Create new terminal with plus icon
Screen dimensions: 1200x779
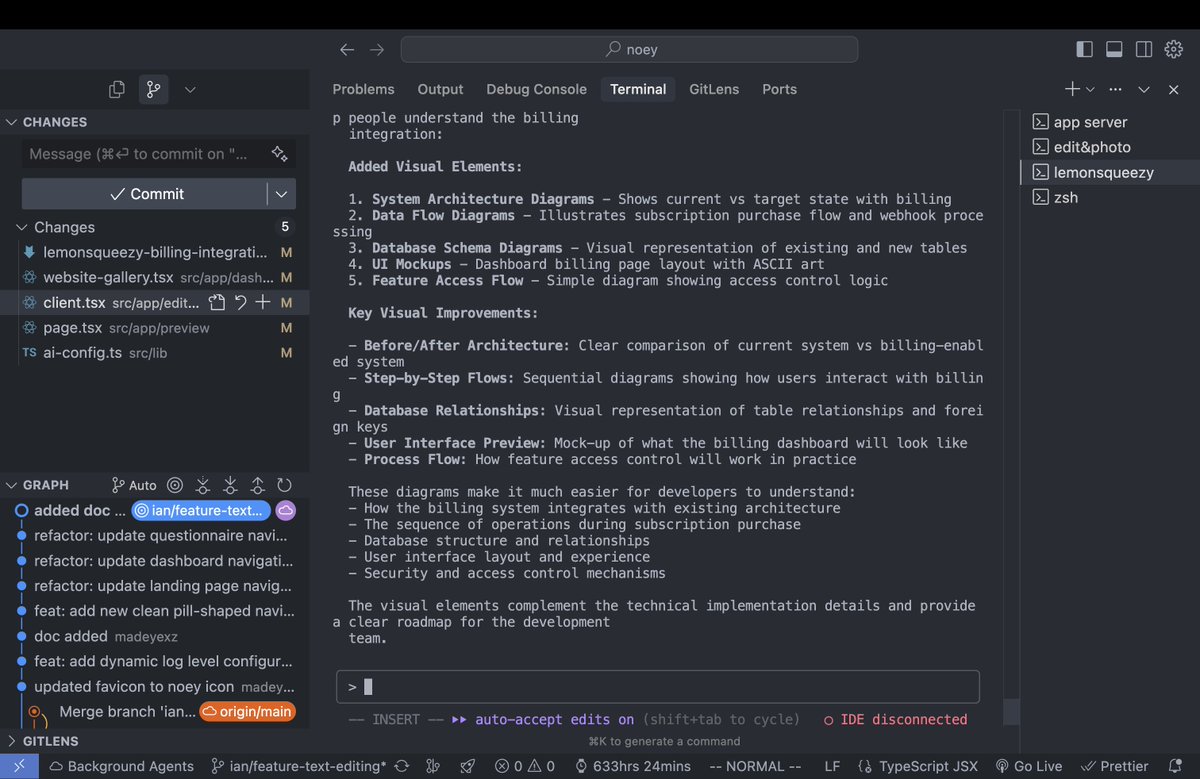click(x=1072, y=89)
